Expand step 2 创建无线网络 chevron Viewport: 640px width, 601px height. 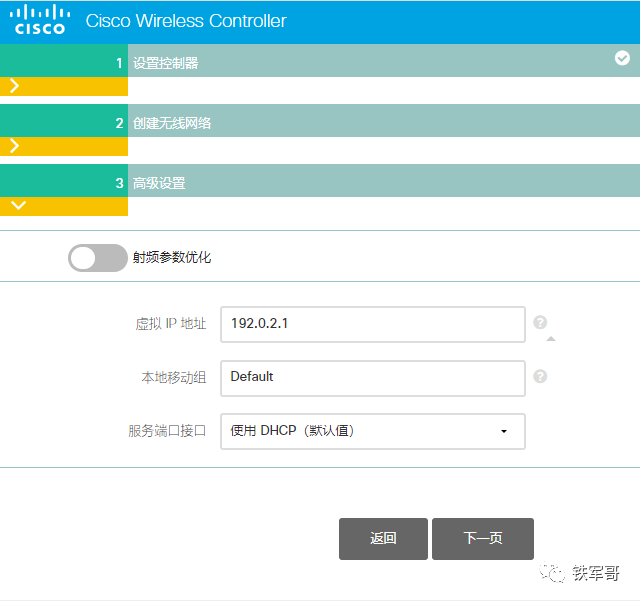(x=15, y=146)
